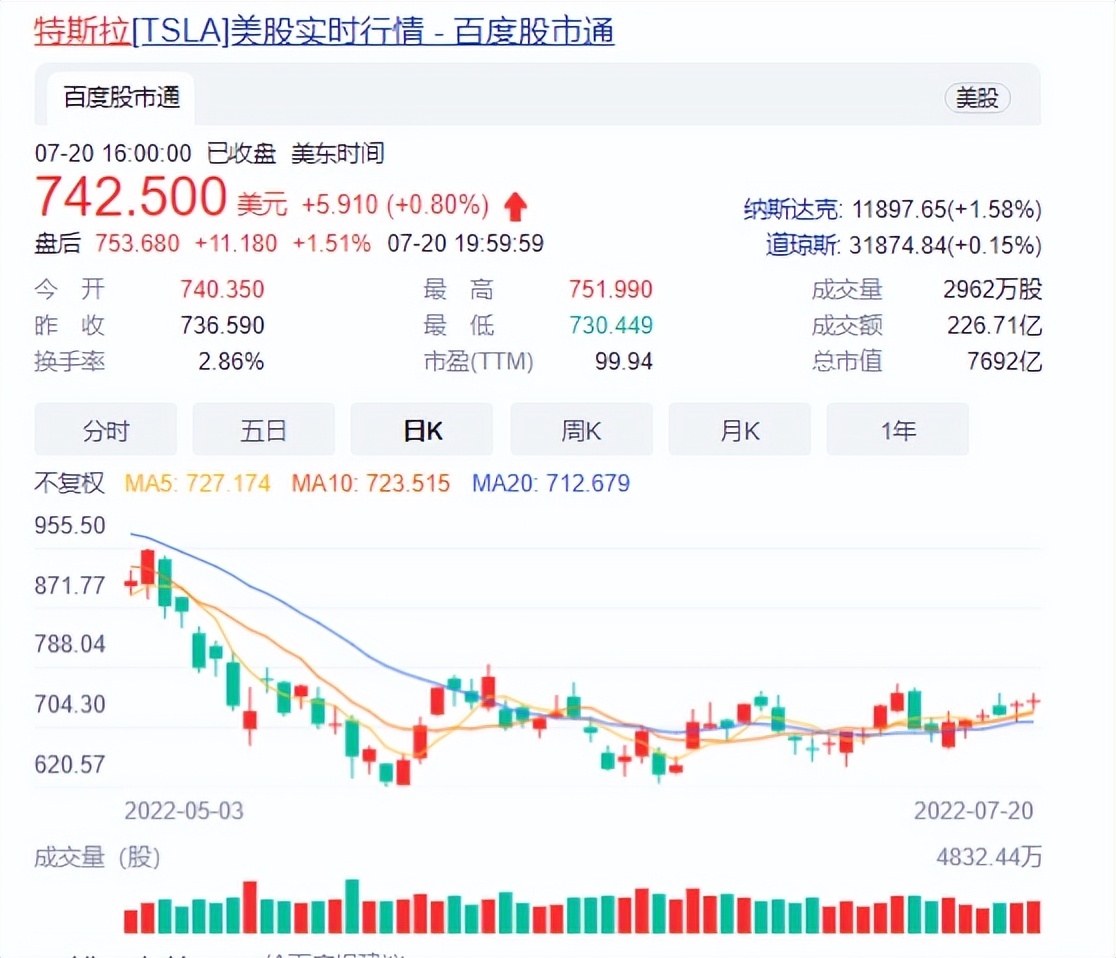
Task: Switch chart to 分时 view
Action: pyautogui.click(x=105, y=430)
